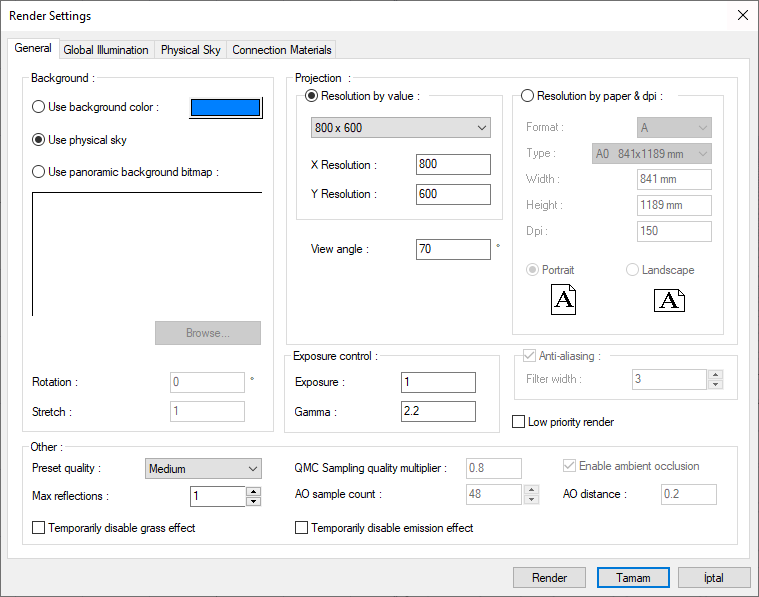Click the Portrait page orientation icon
Screen dimensions: 759x597
click(x=564, y=300)
